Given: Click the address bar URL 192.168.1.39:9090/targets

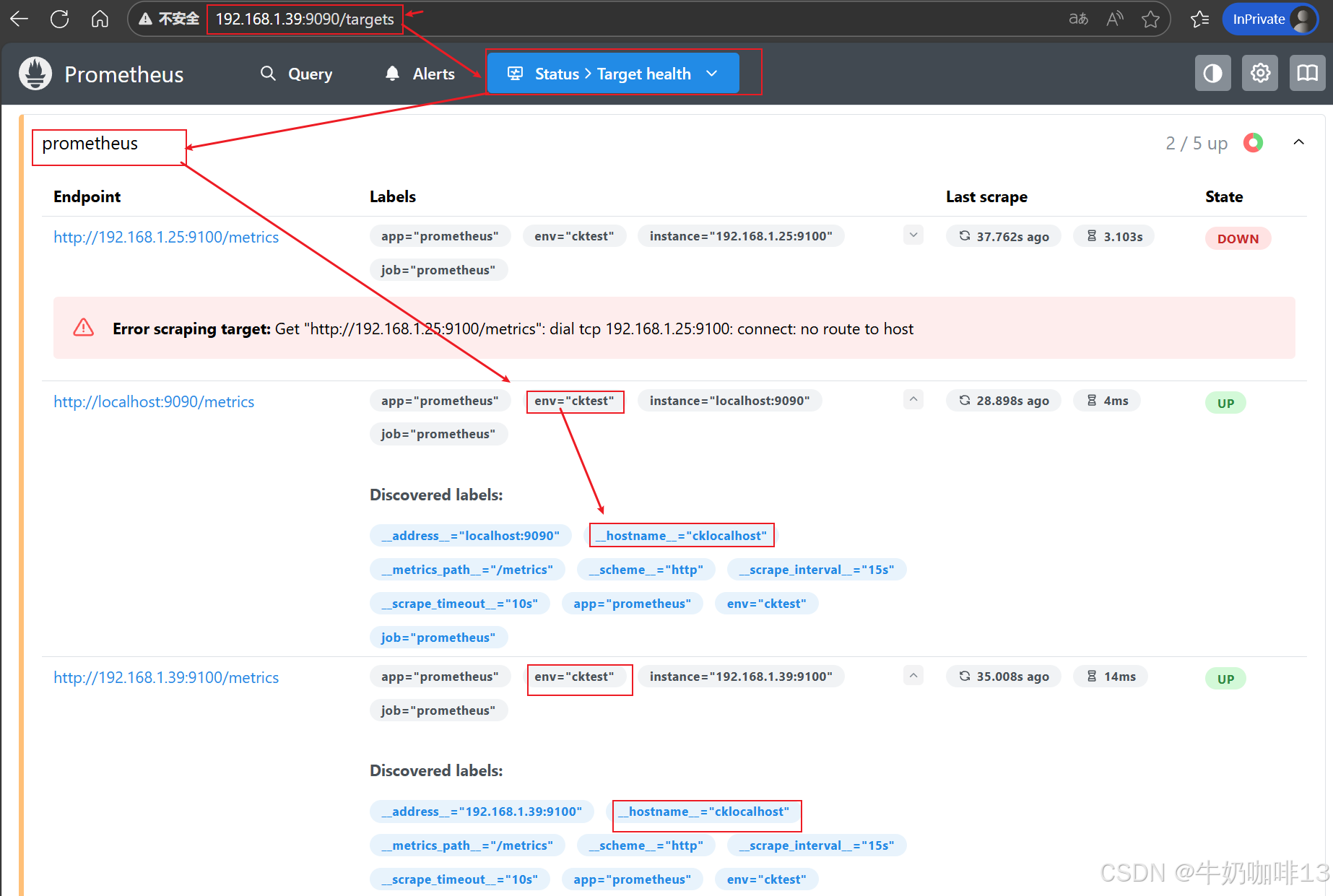Looking at the screenshot, I should click(x=305, y=19).
